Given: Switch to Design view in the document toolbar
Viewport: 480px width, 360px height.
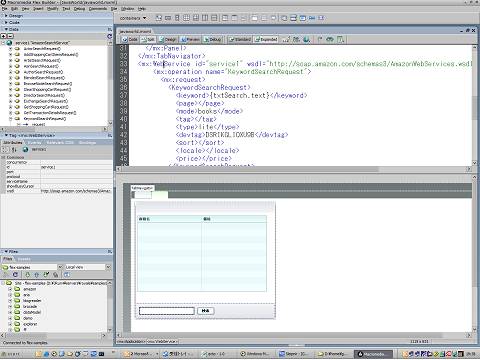Looking at the screenshot, I should click(x=167, y=40).
